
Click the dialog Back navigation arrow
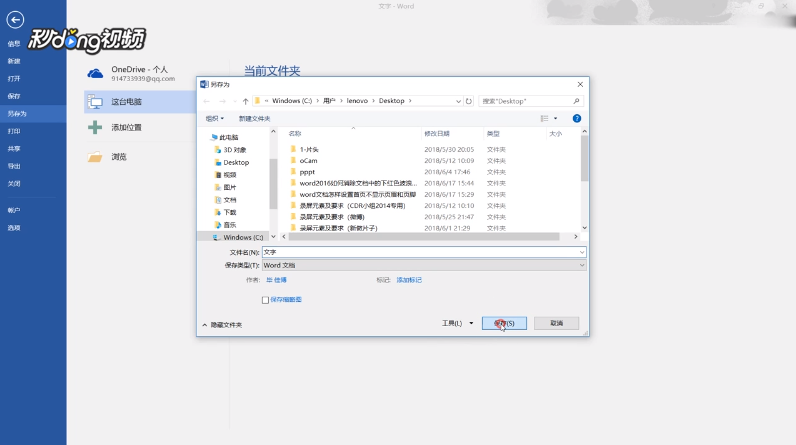pyautogui.click(x=207, y=101)
